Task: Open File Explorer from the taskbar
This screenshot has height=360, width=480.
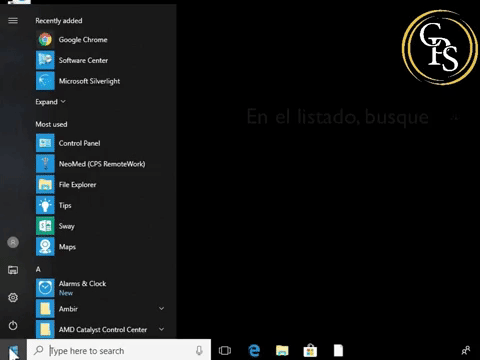Action: (x=282, y=351)
